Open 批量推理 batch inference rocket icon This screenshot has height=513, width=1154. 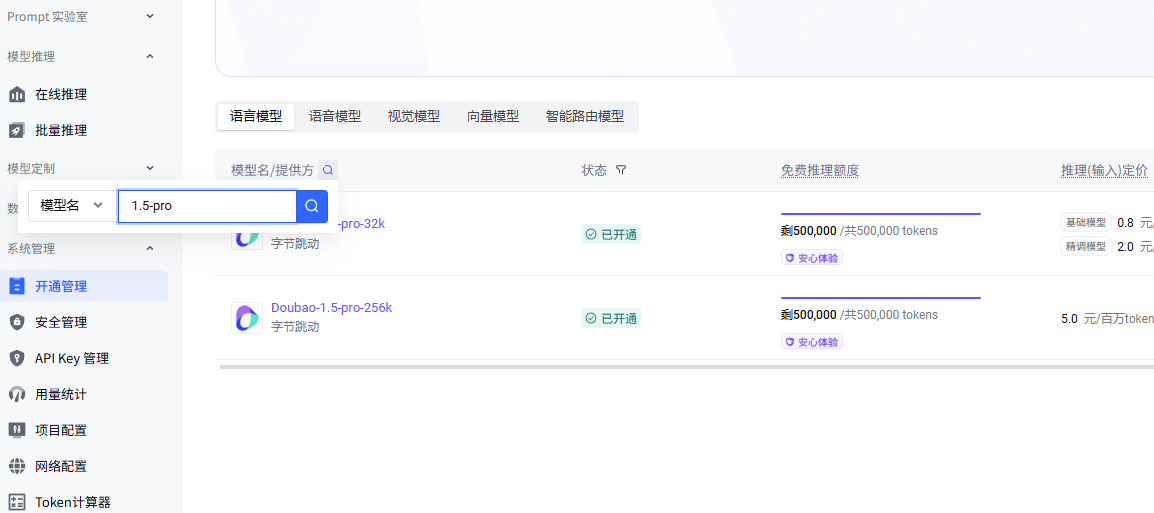(16, 130)
